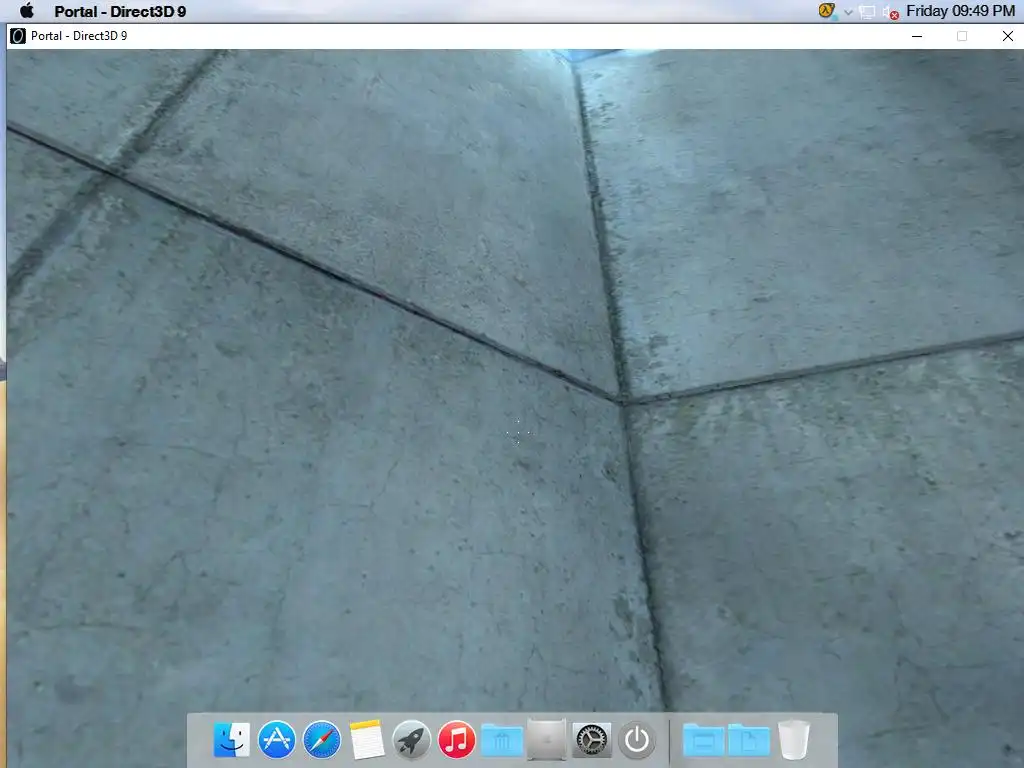Click the muted speaker volume icon
Viewport: 1024px width, 768px height.
click(890, 12)
